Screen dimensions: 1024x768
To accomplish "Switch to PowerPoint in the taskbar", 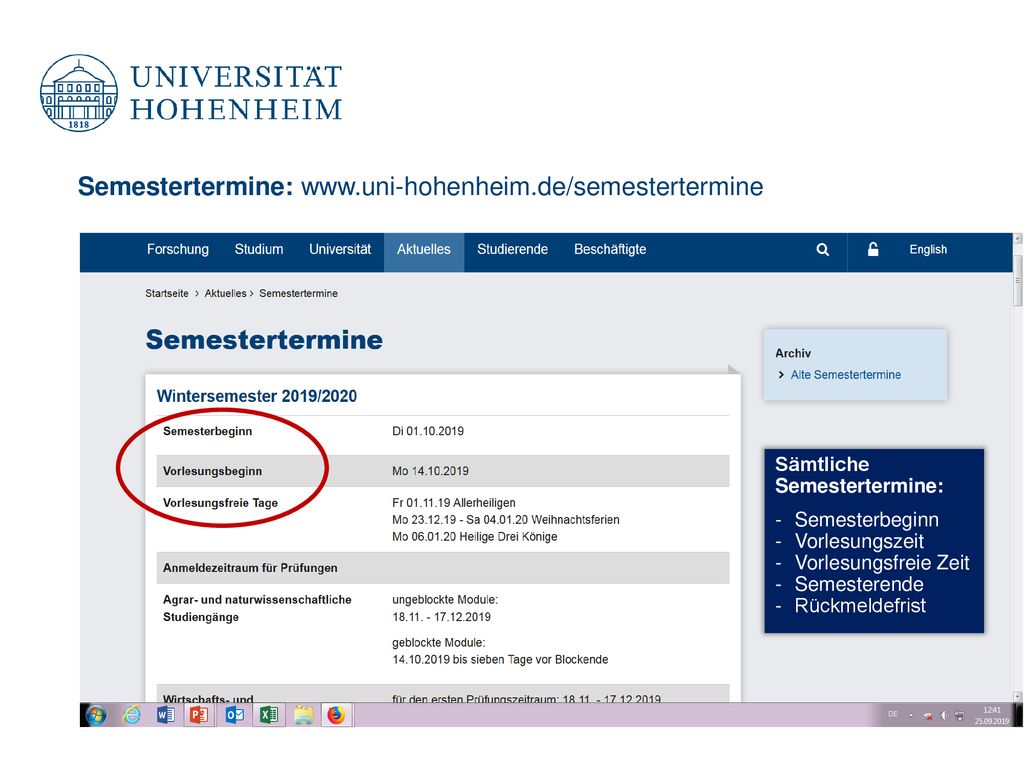I will point(199,715).
